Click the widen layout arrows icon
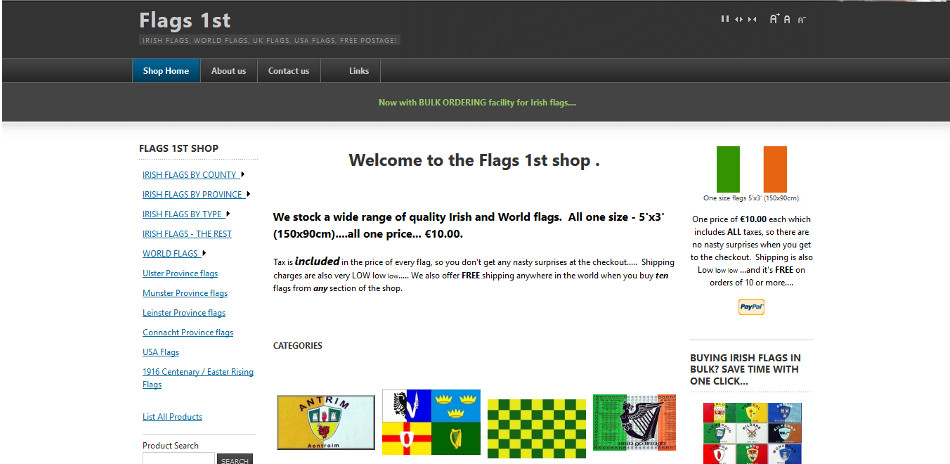This screenshot has height=464, width=950. click(x=739, y=19)
